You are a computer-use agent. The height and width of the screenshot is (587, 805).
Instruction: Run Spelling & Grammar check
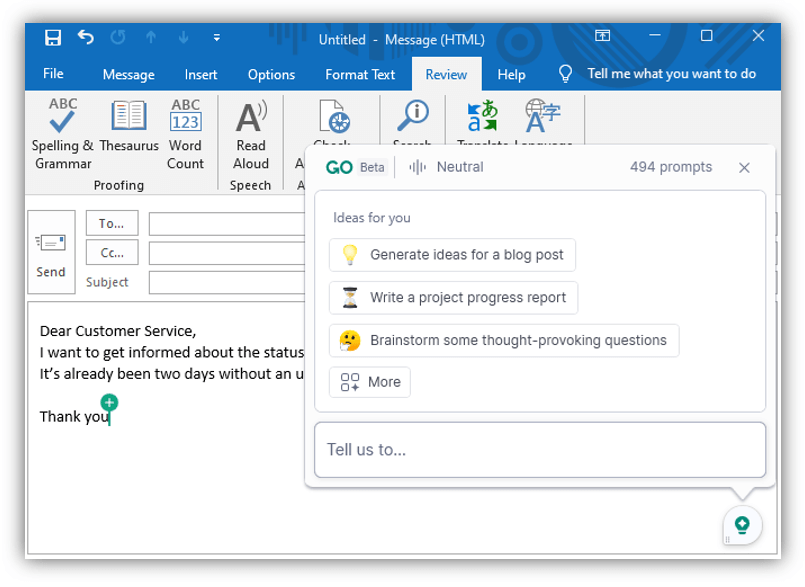63,134
